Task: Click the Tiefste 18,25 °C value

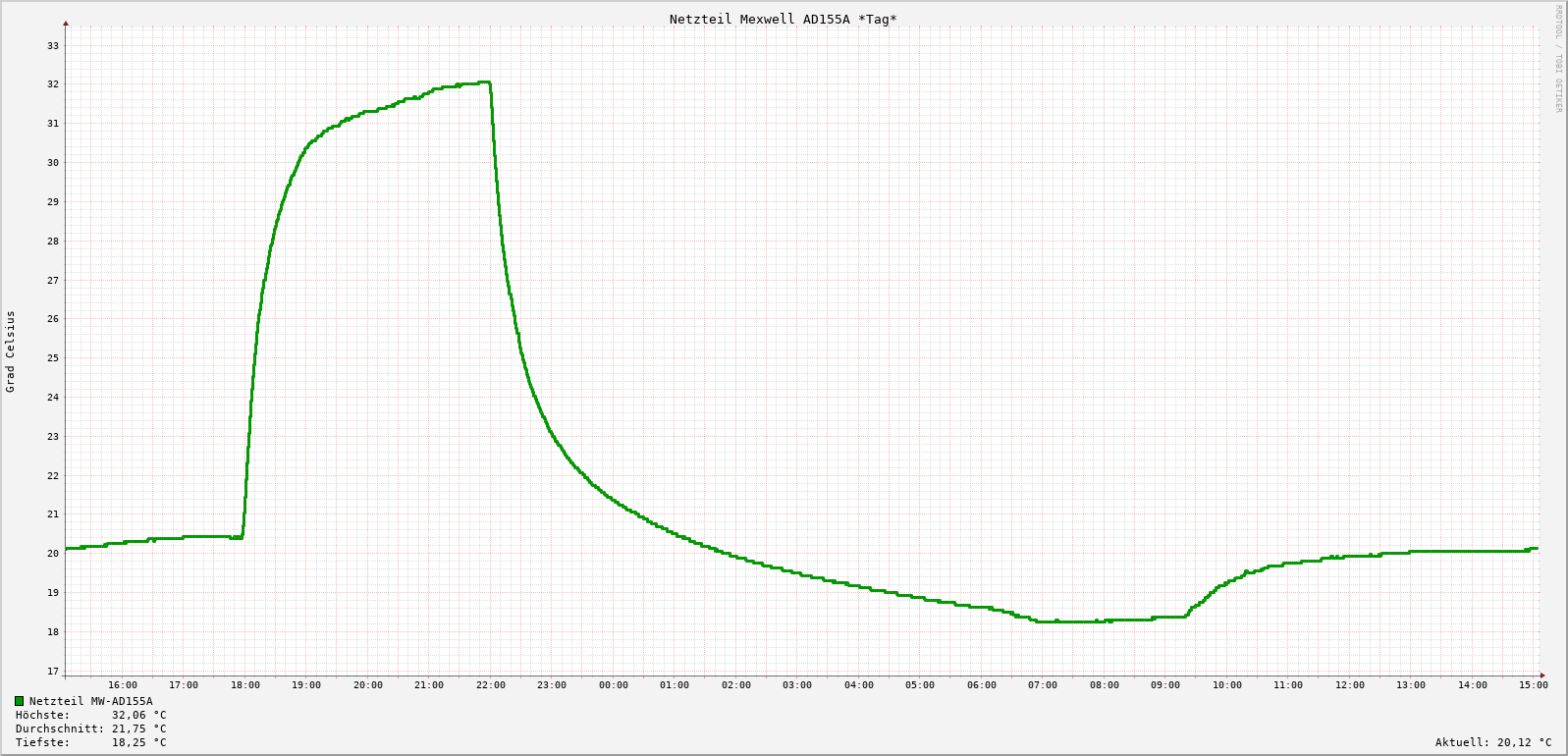Action: pyautogui.click(x=138, y=742)
